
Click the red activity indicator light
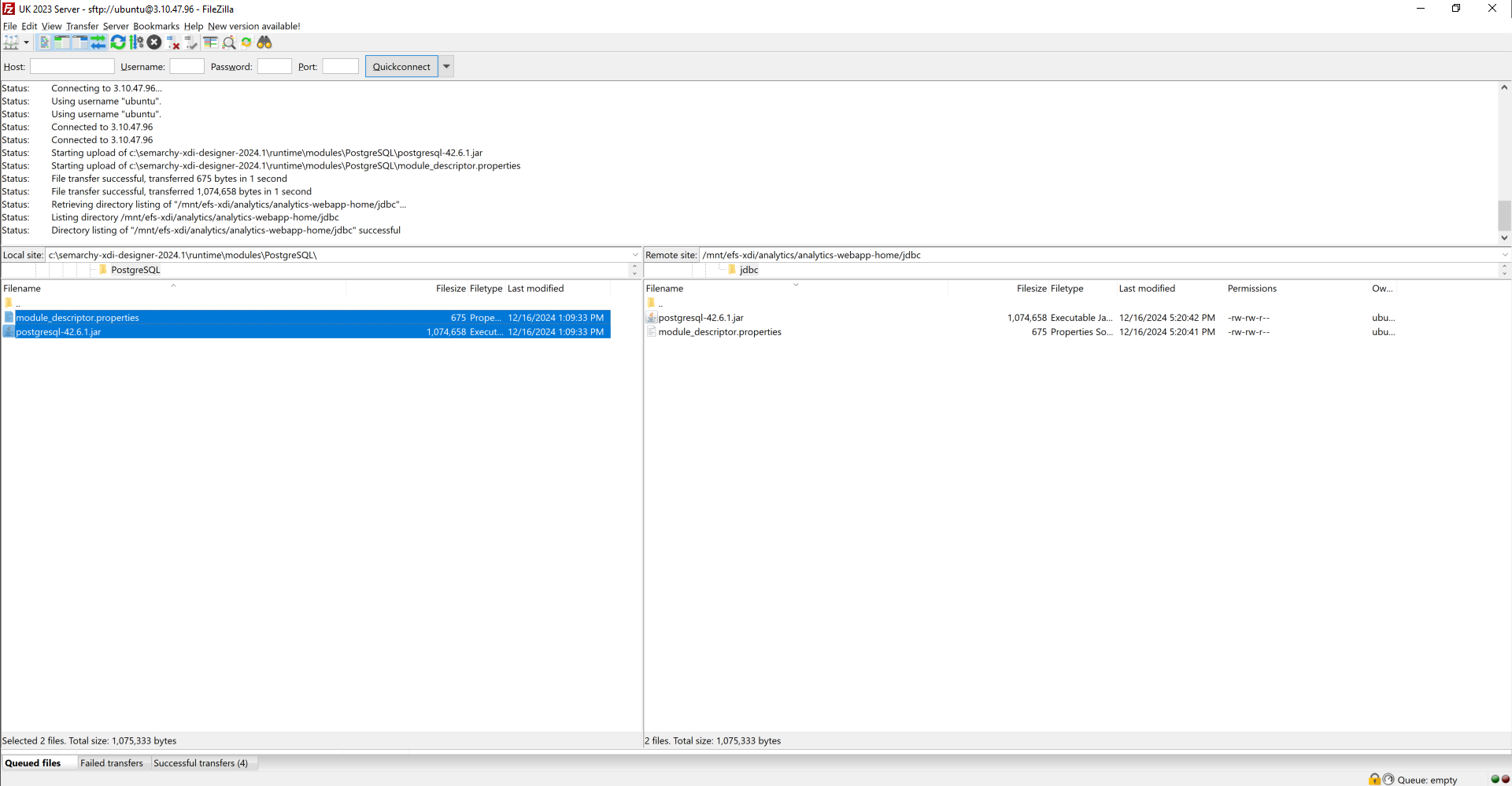click(x=1505, y=779)
